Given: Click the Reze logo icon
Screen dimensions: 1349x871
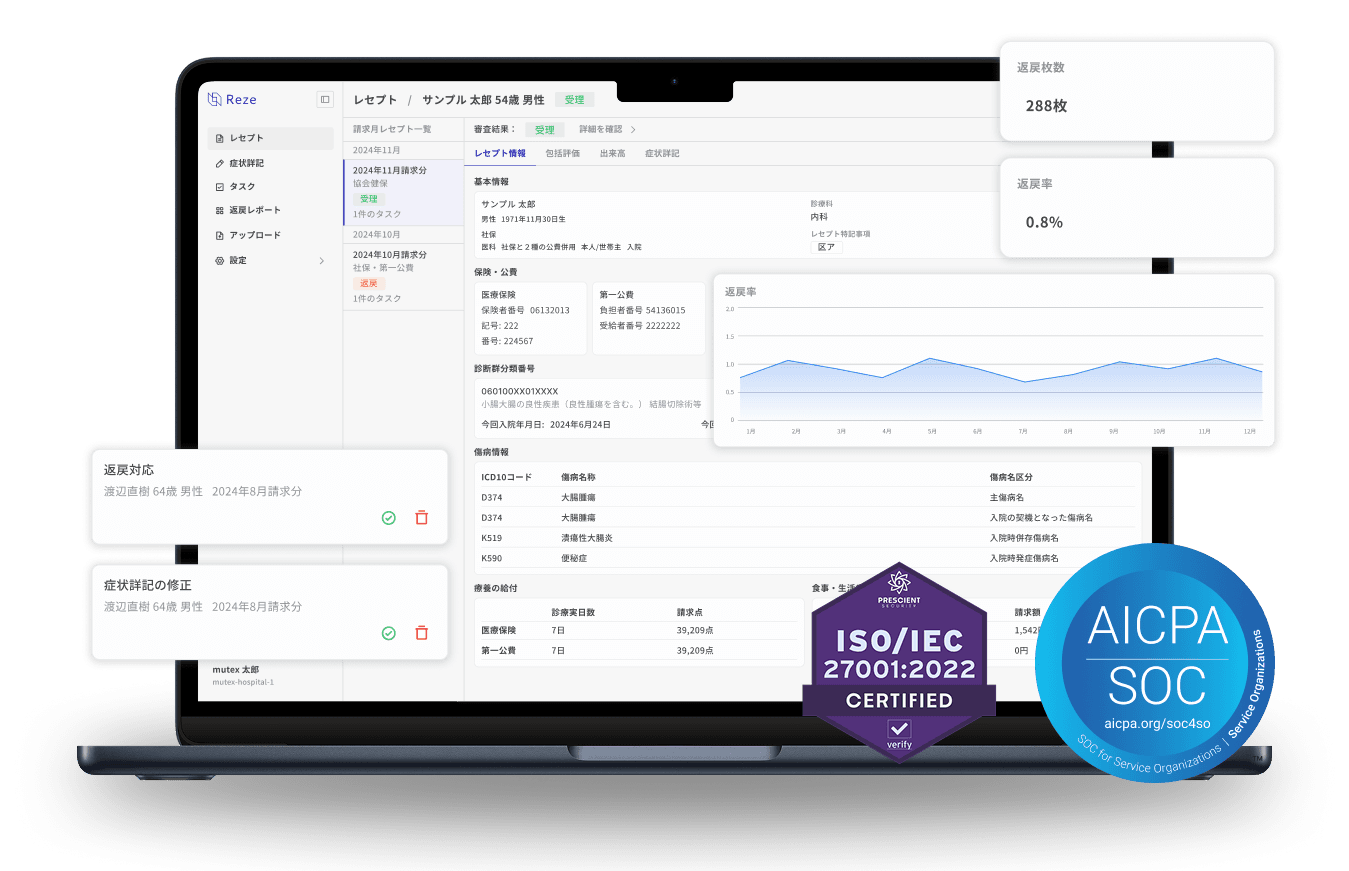Looking at the screenshot, I should click(214, 99).
